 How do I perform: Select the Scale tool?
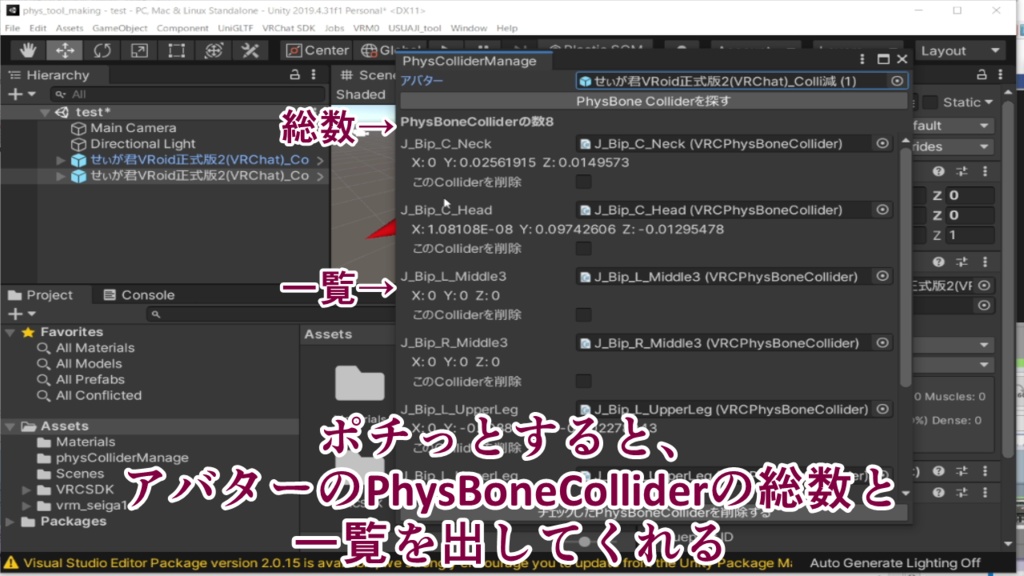(x=137, y=48)
